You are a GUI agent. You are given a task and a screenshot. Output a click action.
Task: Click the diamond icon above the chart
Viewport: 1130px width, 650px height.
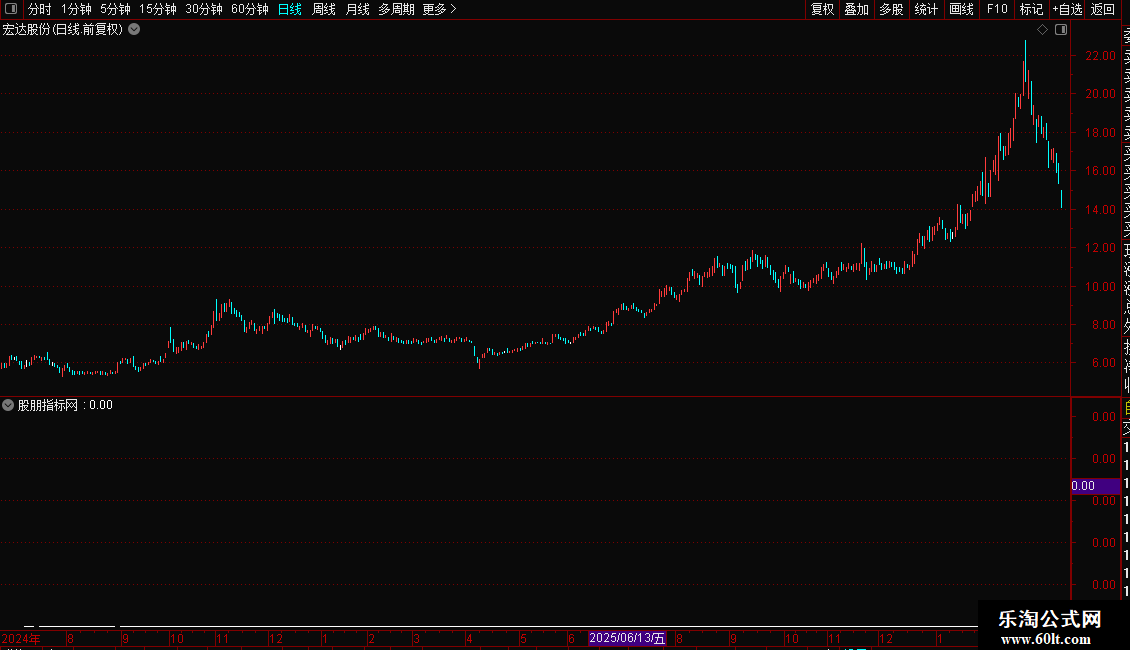1042,30
